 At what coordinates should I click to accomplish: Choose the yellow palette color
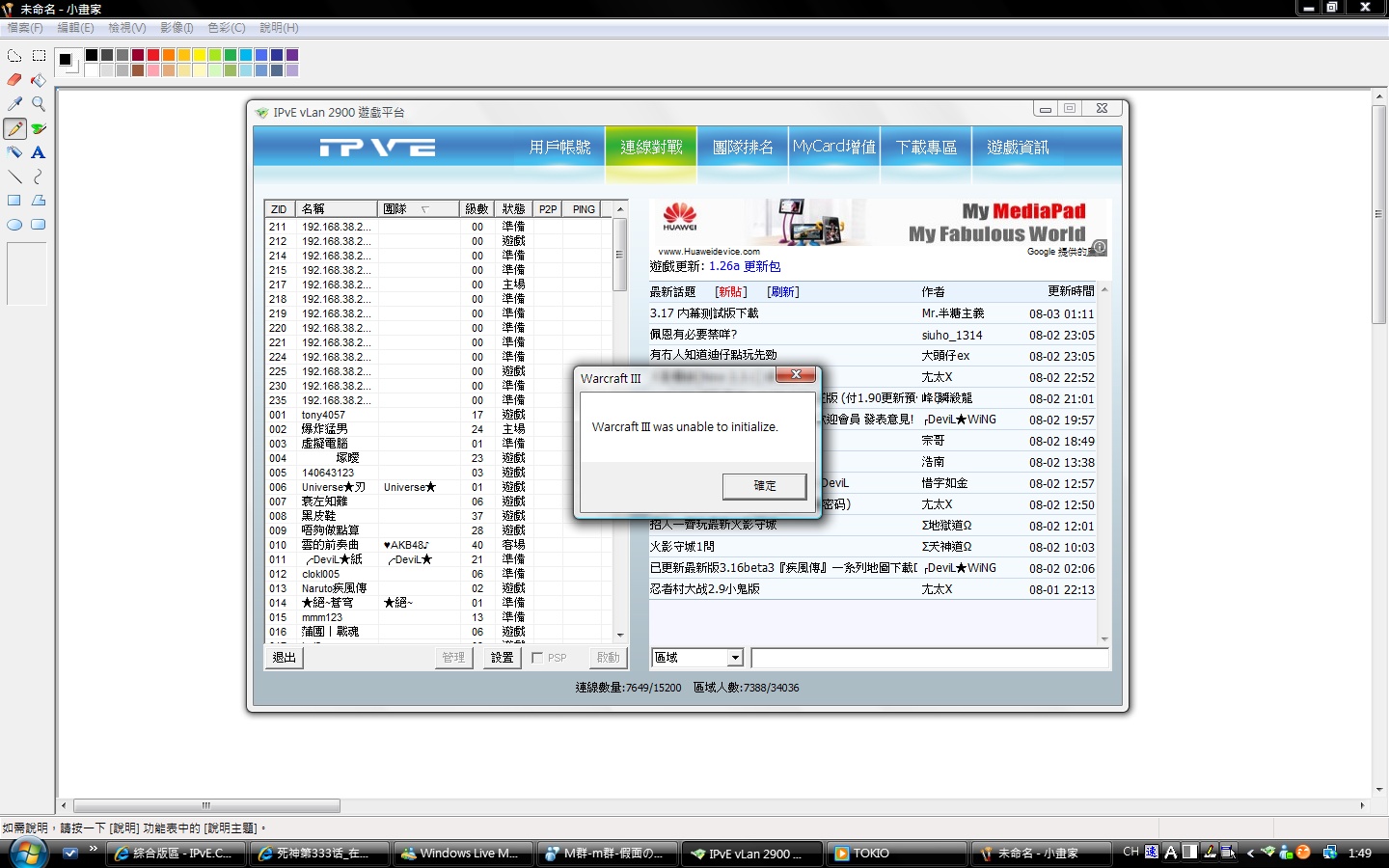pyautogui.click(x=200, y=55)
